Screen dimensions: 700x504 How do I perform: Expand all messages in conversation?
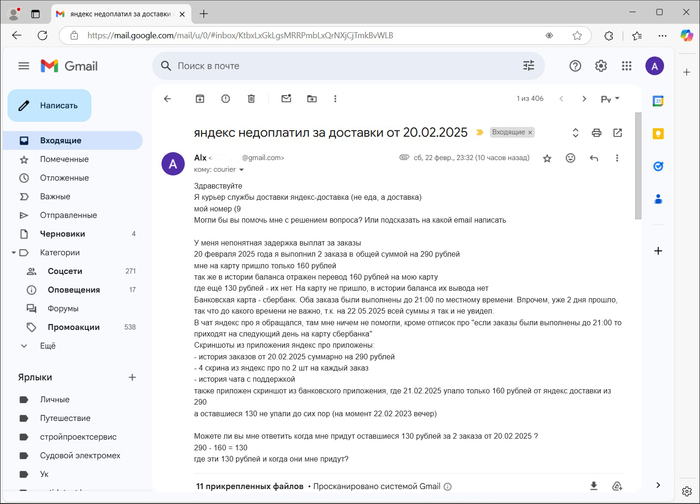click(x=575, y=133)
